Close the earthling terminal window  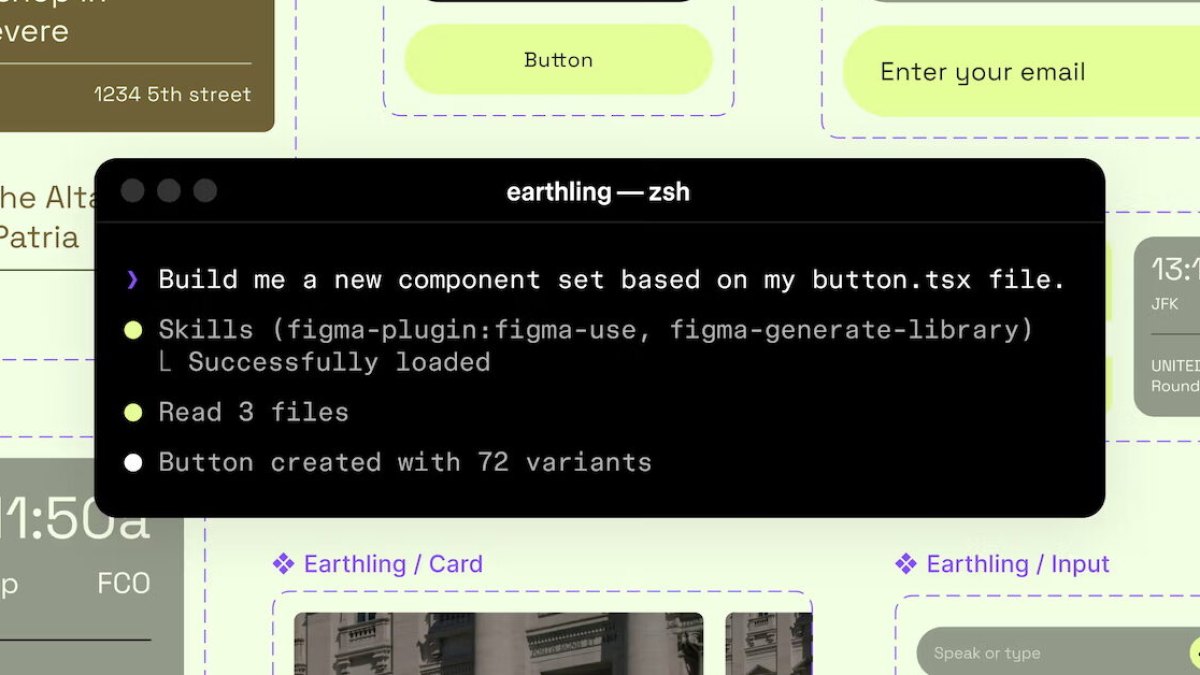point(133,191)
